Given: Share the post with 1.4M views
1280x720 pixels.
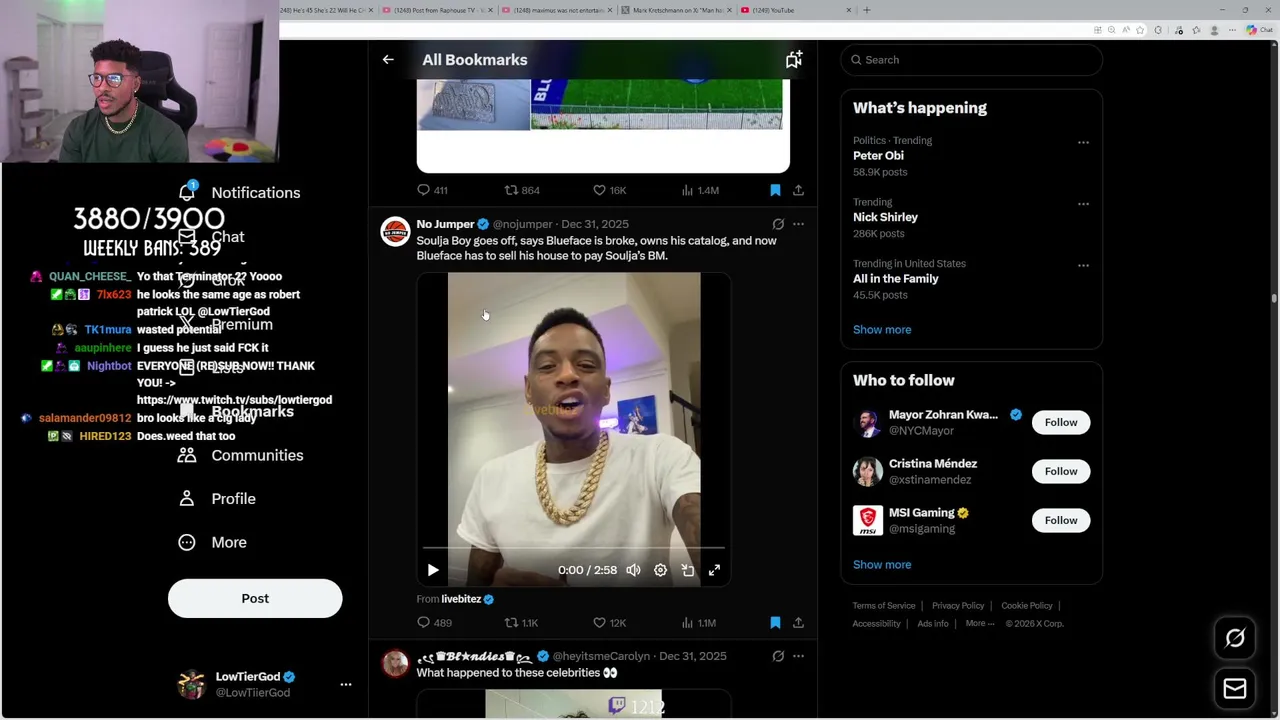Looking at the screenshot, I should [x=798, y=190].
